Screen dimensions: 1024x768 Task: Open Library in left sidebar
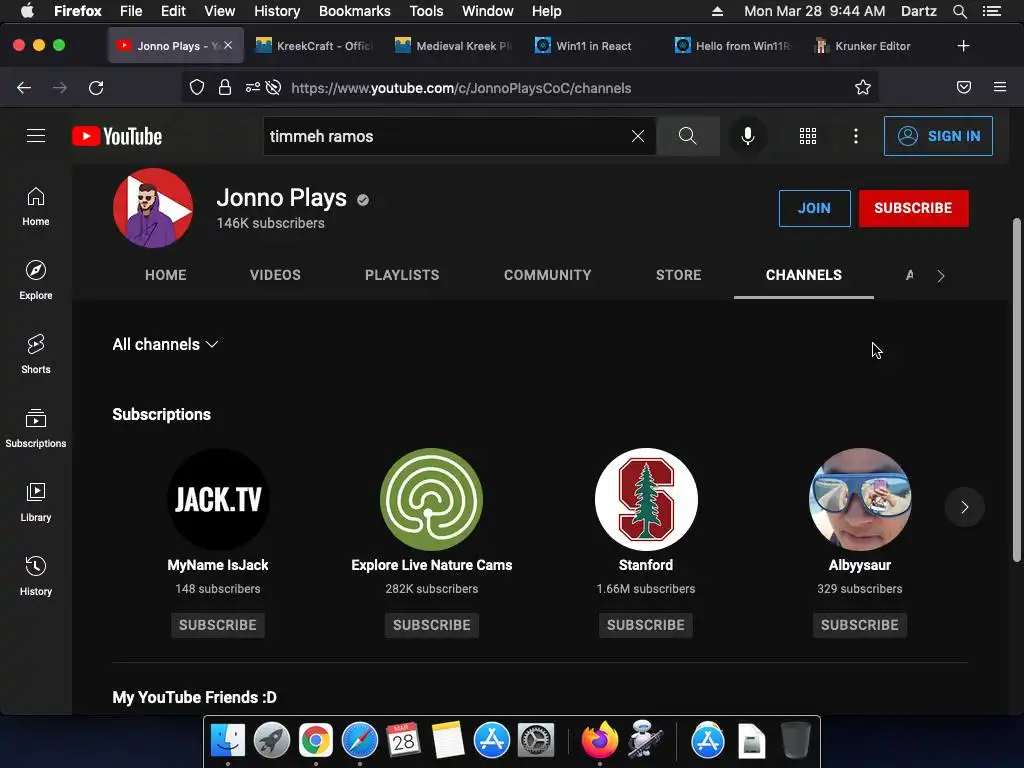[x=36, y=502]
